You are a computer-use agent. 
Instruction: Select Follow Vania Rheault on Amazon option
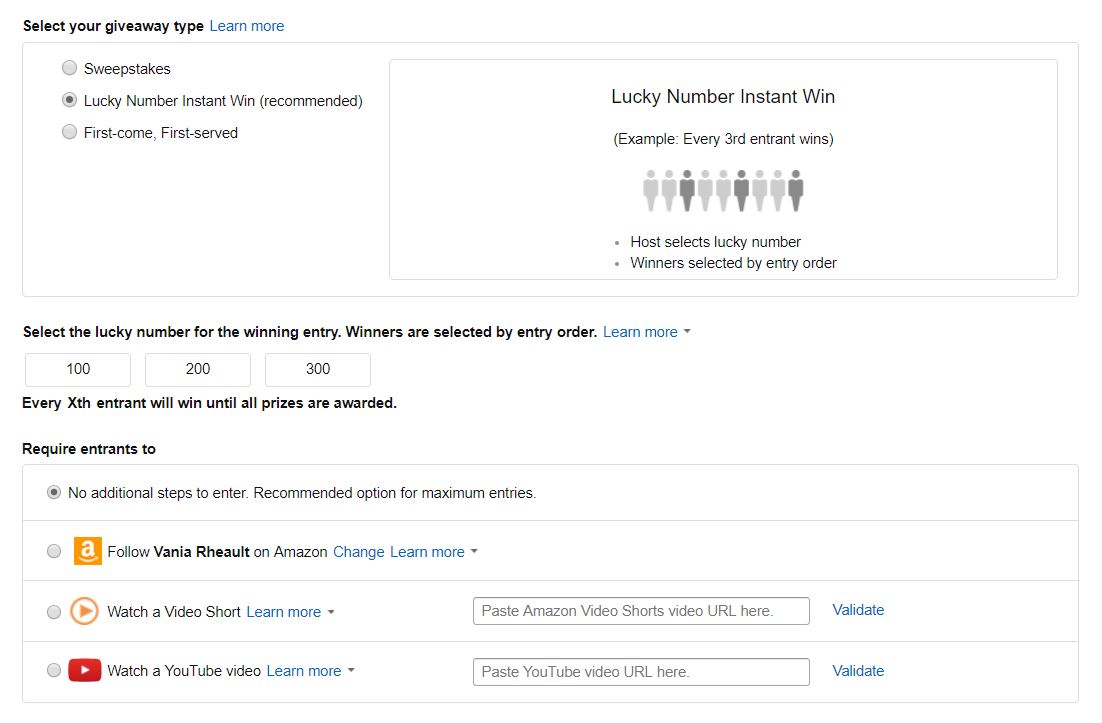click(54, 551)
